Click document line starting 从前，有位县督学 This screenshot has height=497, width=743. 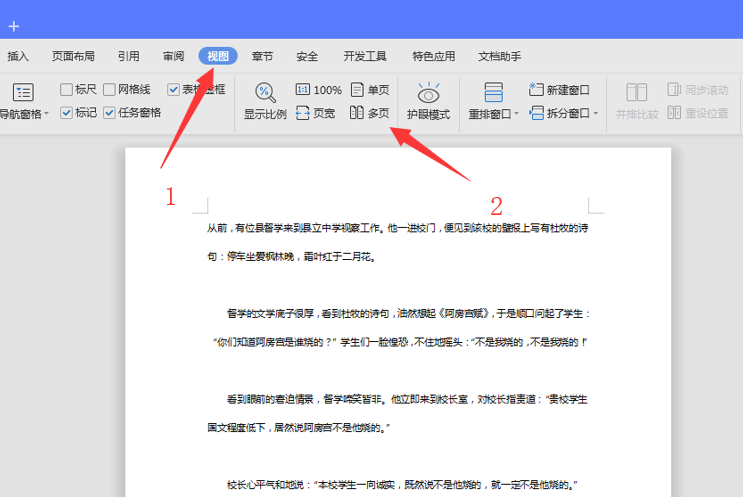pos(398,228)
